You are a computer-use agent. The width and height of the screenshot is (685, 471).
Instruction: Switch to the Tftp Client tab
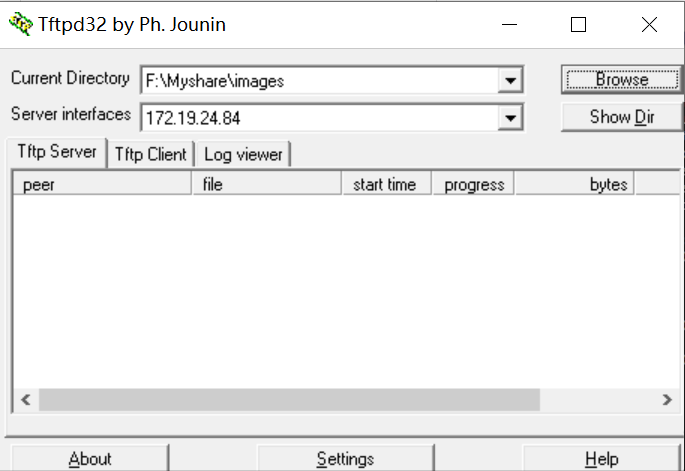coord(151,154)
